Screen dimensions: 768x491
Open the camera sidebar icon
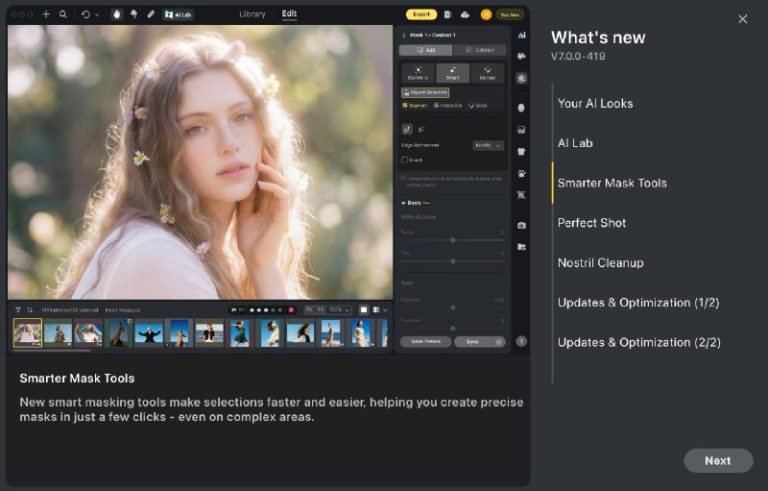tap(522, 225)
